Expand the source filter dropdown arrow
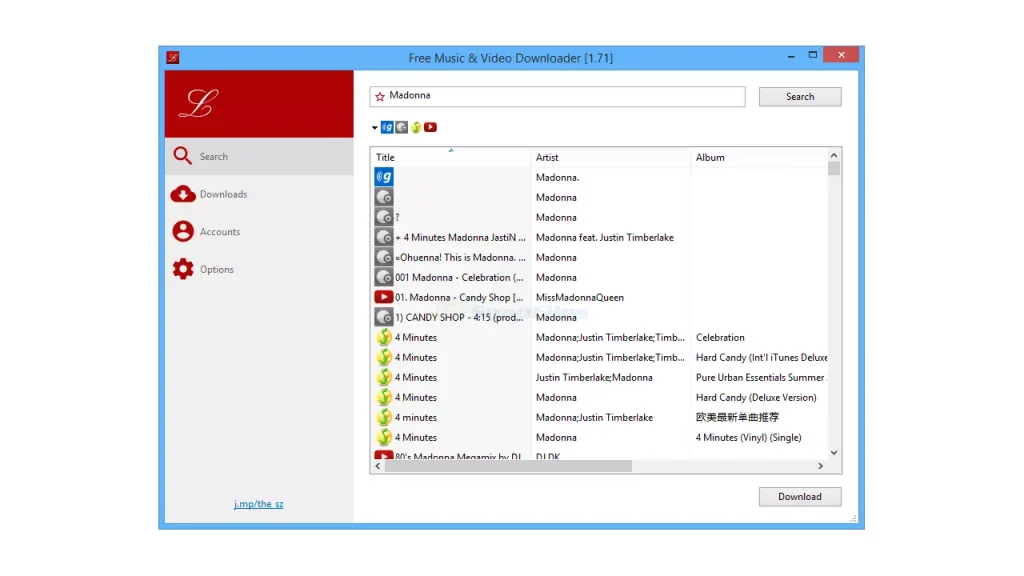This screenshot has height=576, width=1024. point(374,128)
